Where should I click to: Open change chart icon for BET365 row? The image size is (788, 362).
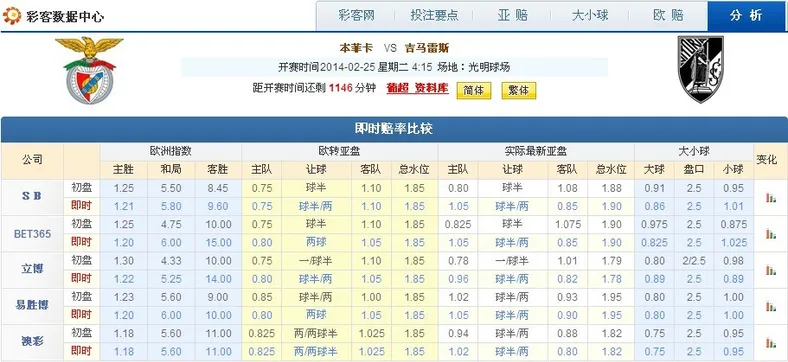[770, 234]
